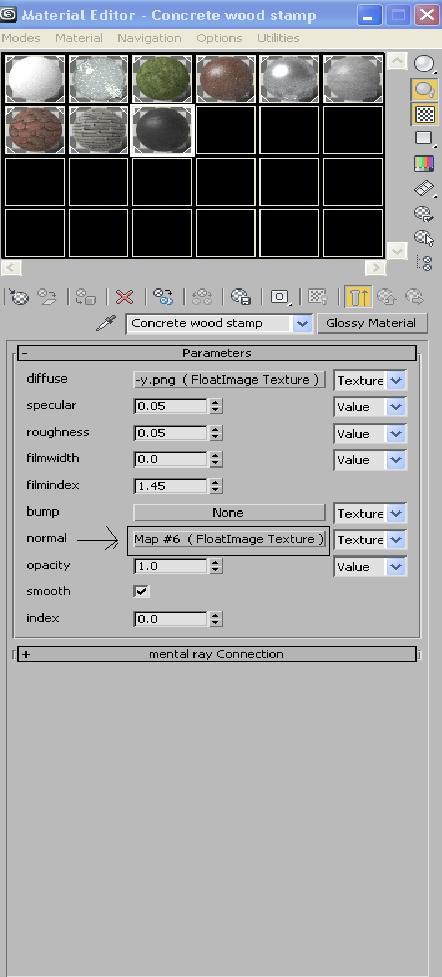Screen dimensions: 442x977
Task: Click the filmwidth 0.0 value field
Action: (170, 460)
